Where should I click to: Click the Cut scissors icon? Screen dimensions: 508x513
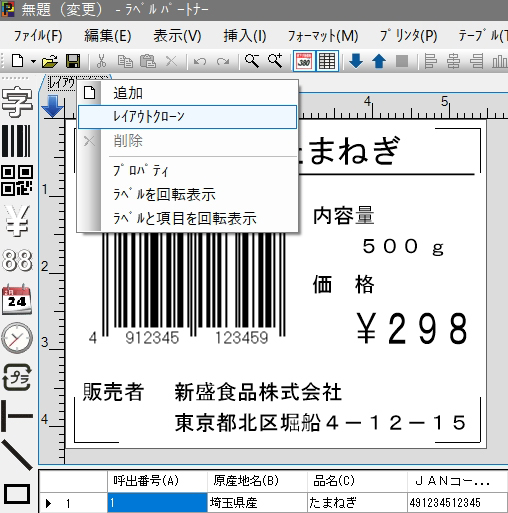pyautogui.click(x=101, y=61)
